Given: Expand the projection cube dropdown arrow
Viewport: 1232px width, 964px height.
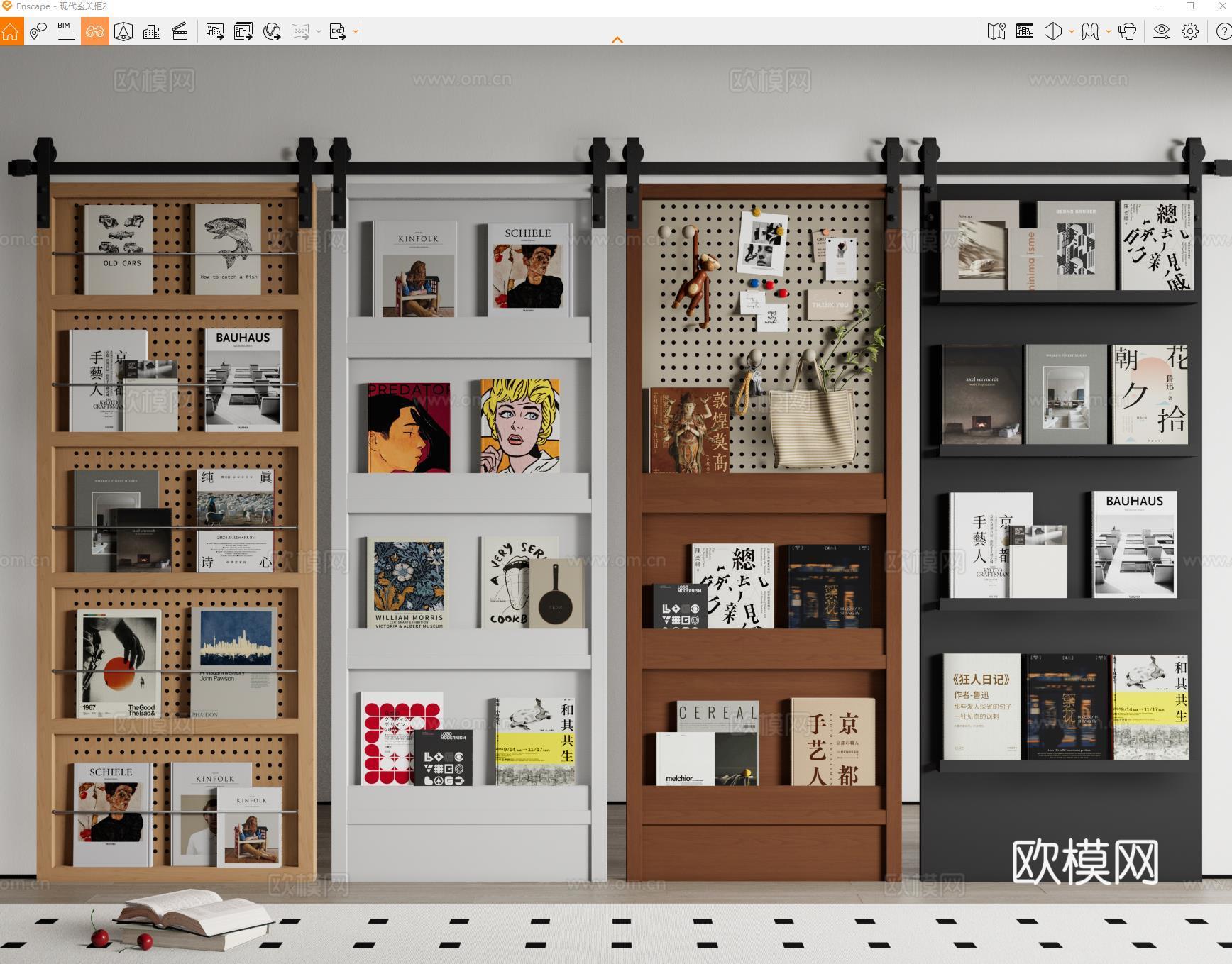Looking at the screenshot, I should point(1072,31).
